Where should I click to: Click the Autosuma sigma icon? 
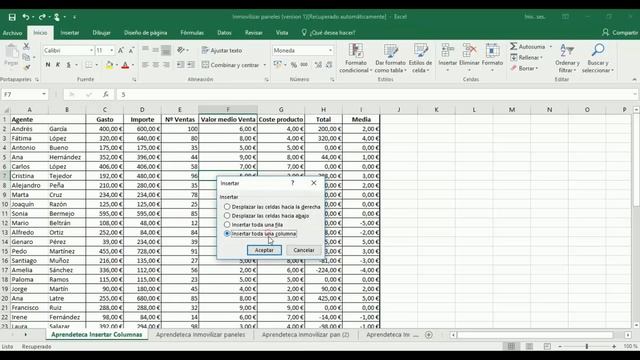click(514, 47)
